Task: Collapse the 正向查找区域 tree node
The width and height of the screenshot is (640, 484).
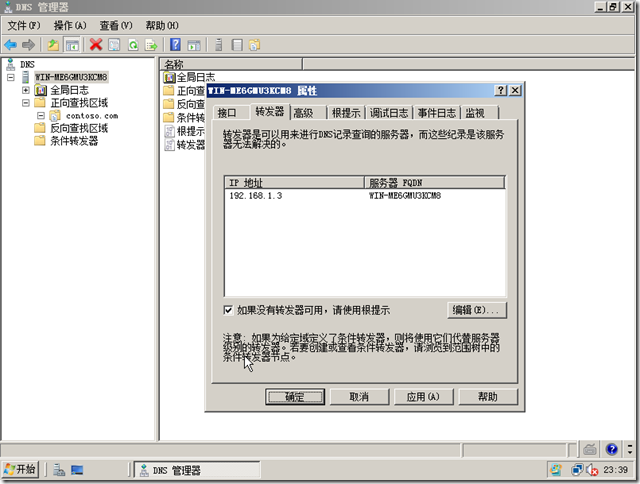Action: [x=26, y=103]
